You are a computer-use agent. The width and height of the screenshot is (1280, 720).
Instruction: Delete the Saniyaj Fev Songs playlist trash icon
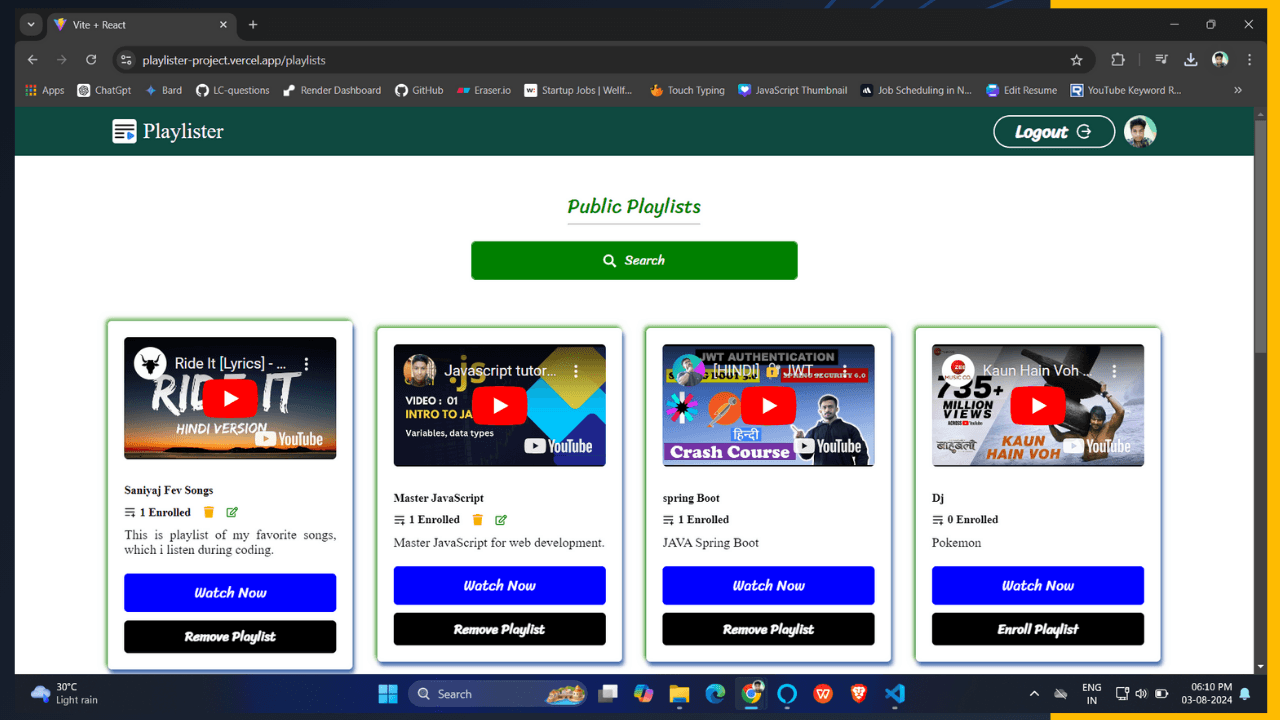pyautogui.click(x=209, y=513)
